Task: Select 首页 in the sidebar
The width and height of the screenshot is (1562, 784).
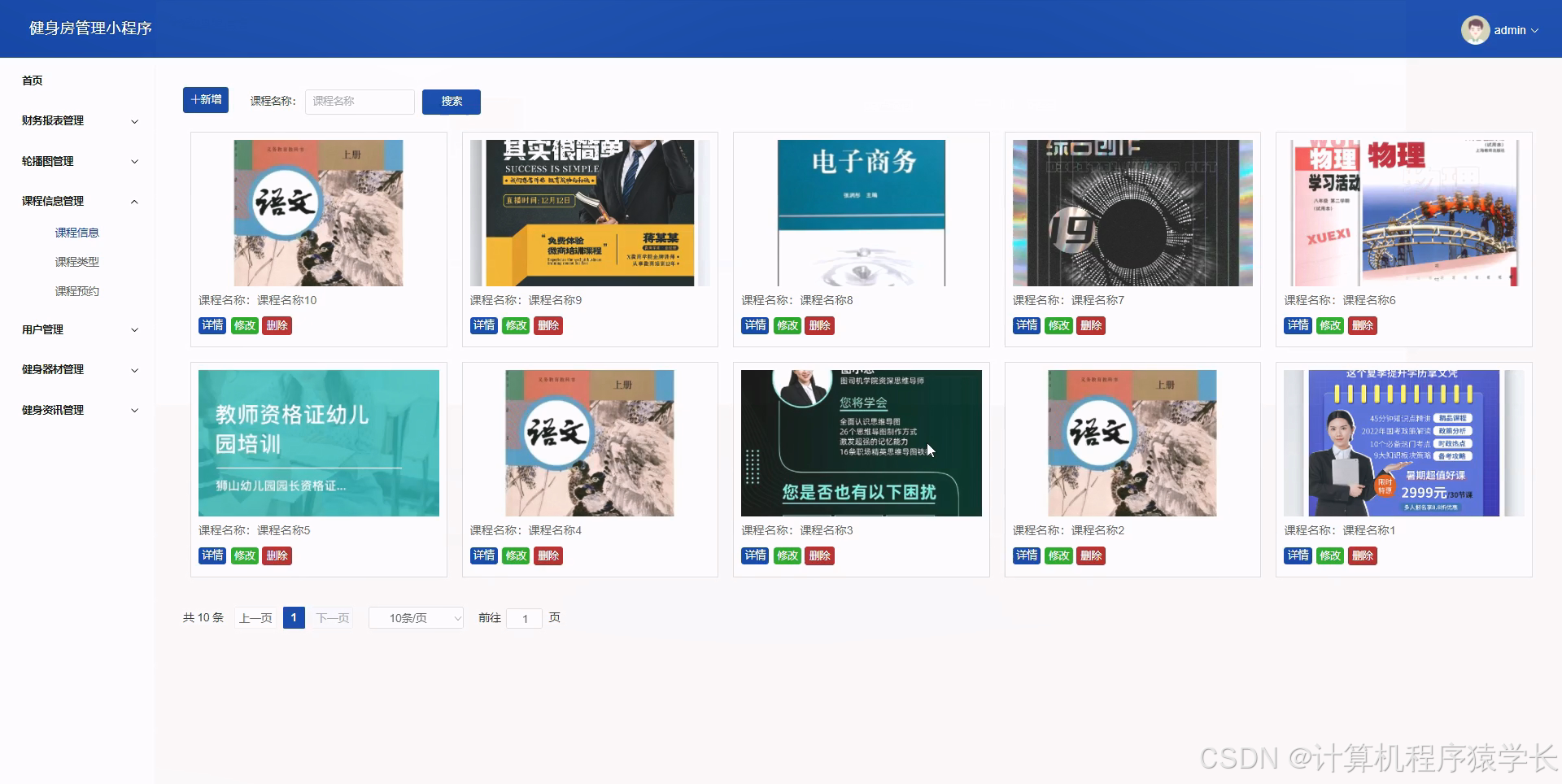Action: (33, 81)
